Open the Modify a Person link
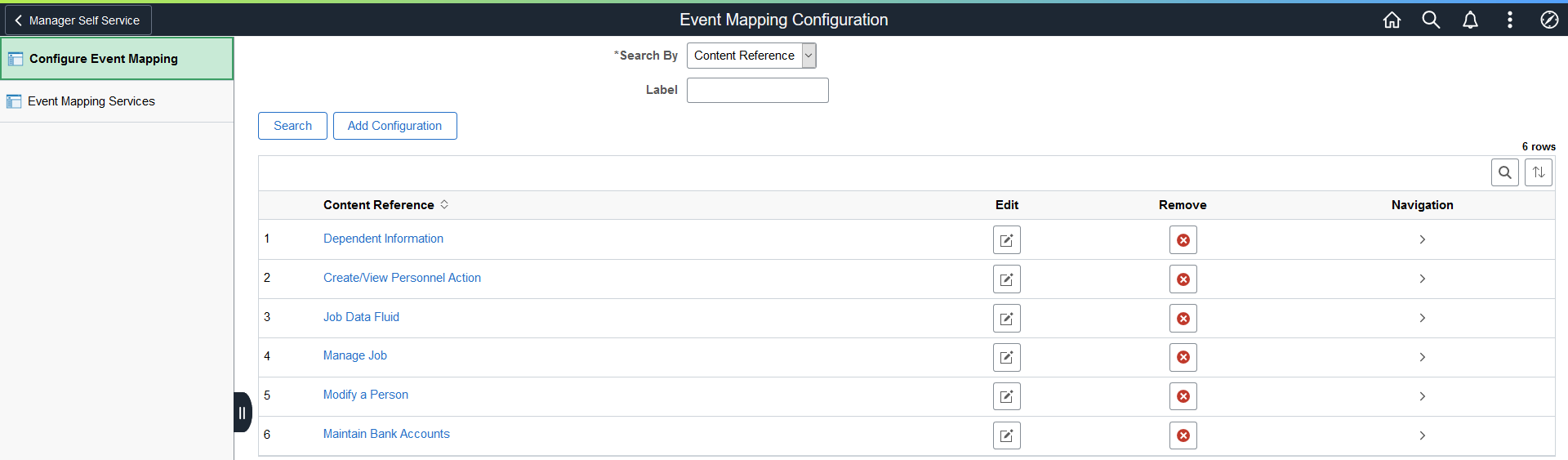This screenshot has width=1568, height=460. click(365, 395)
